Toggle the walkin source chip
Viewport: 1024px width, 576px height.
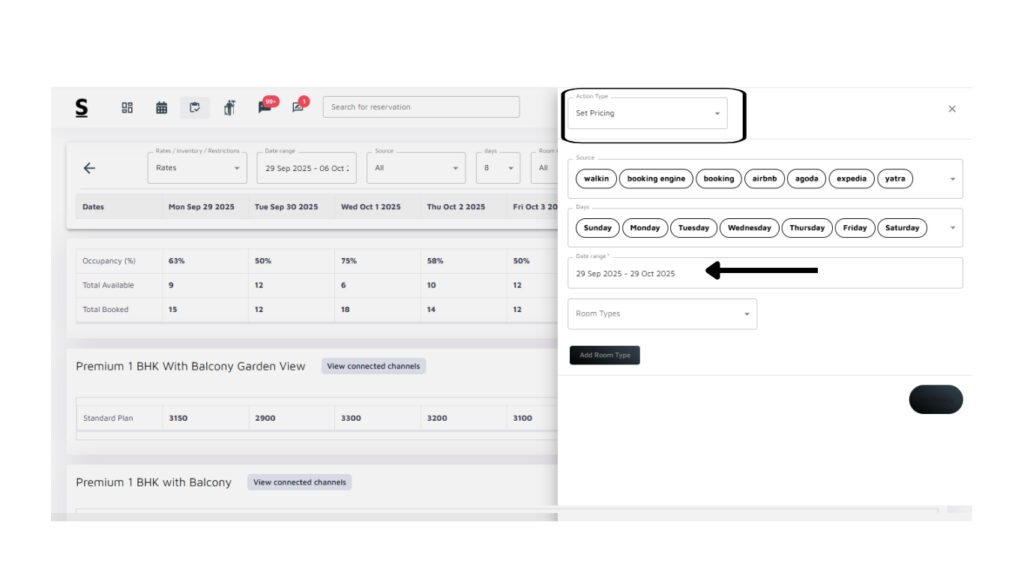pyautogui.click(x=596, y=179)
